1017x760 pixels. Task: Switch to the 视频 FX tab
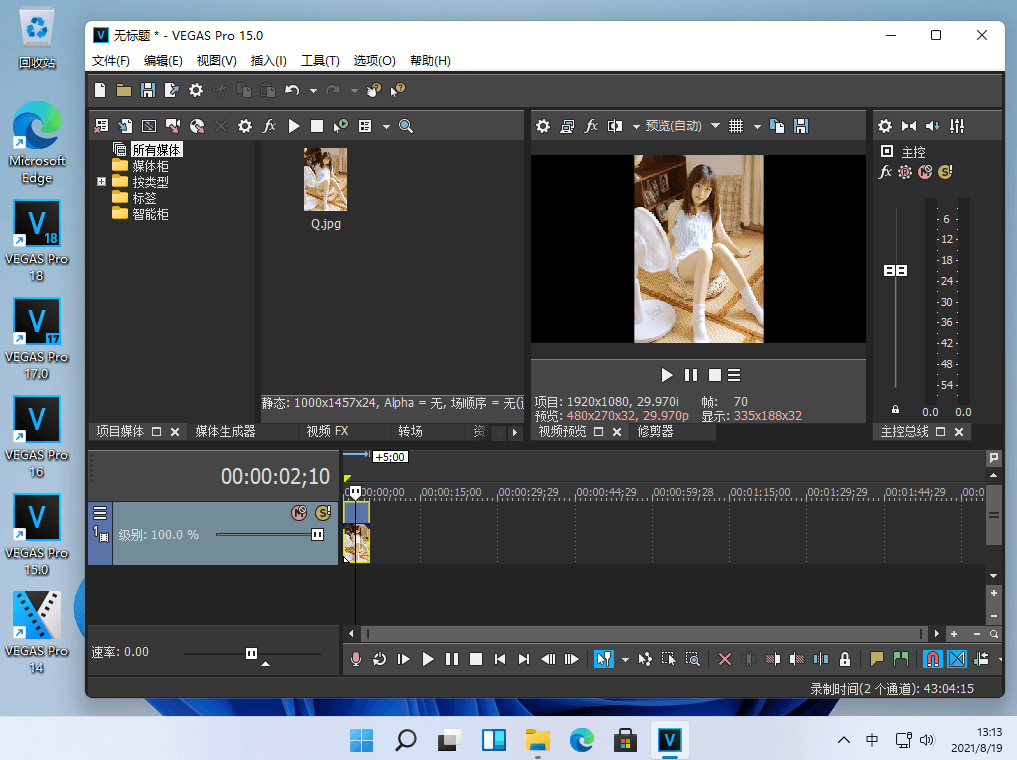pos(328,431)
